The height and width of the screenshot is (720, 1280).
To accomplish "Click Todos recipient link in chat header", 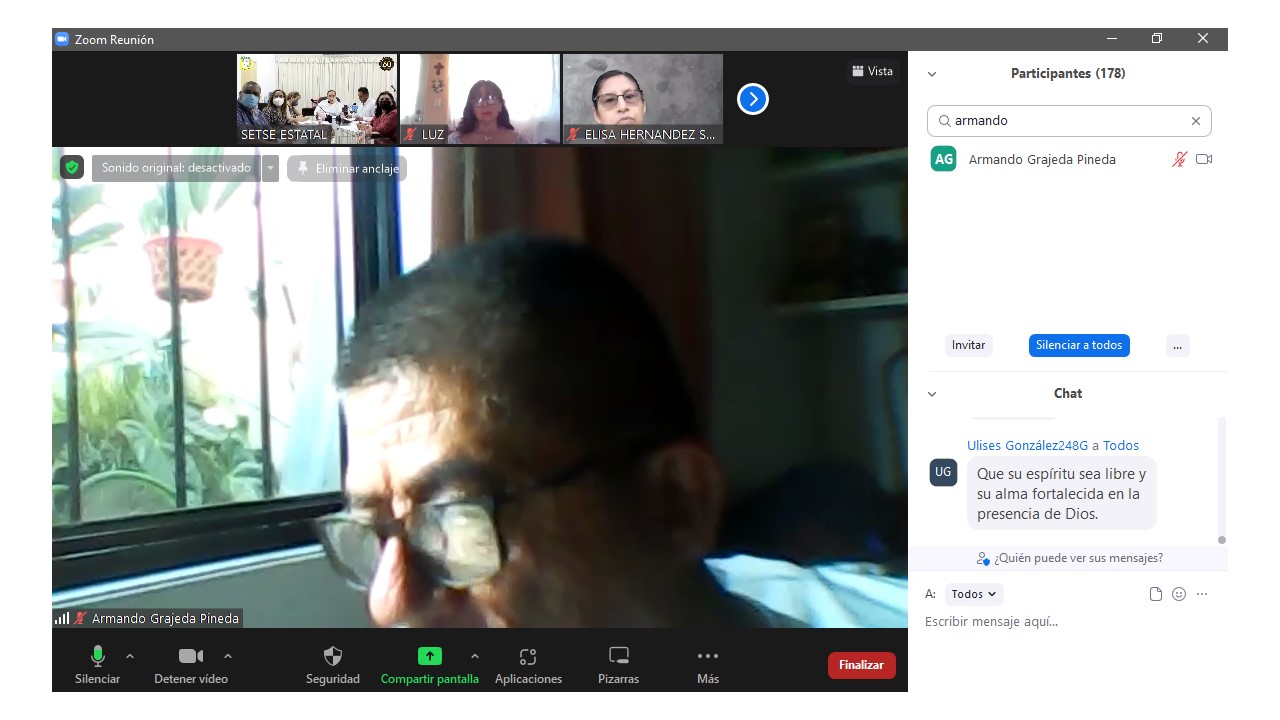I will tap(1121, 446).
